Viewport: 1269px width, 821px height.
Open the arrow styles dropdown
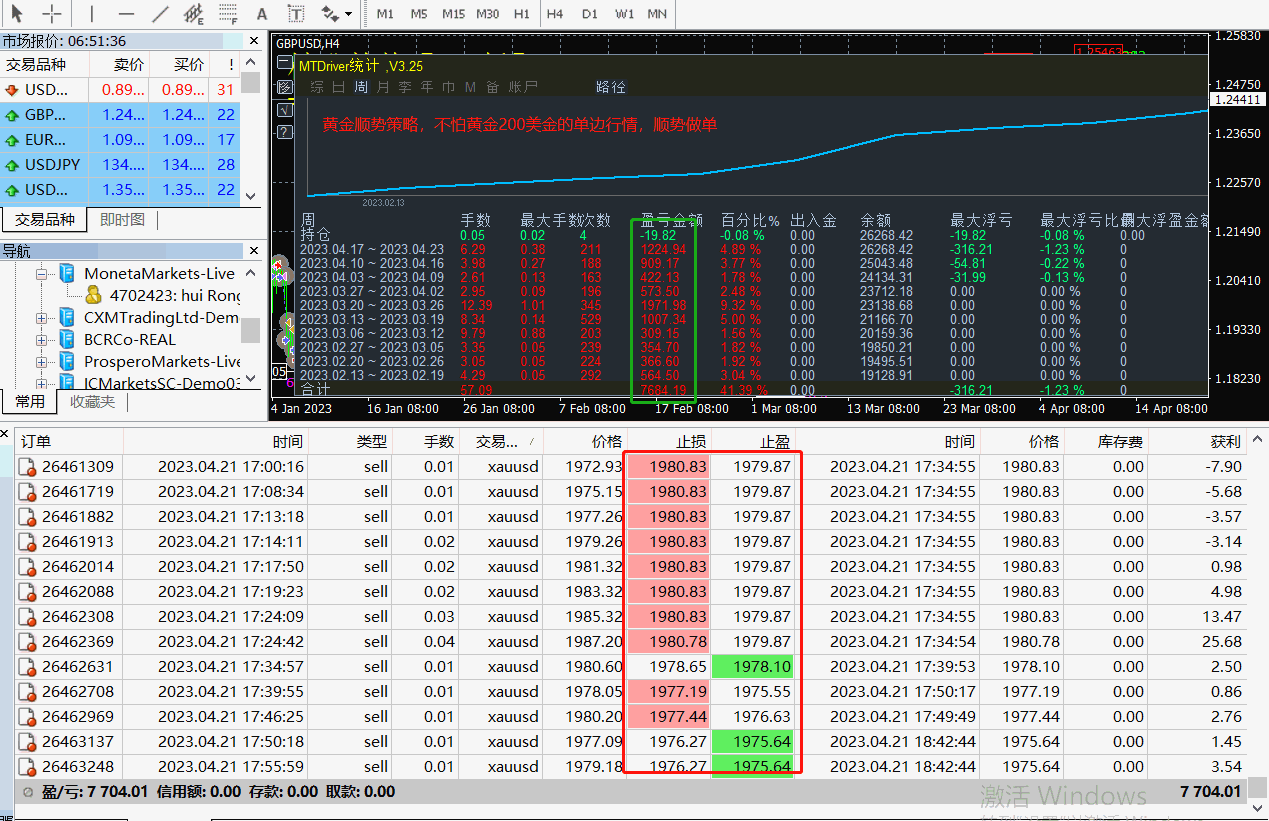pos(347,14)
